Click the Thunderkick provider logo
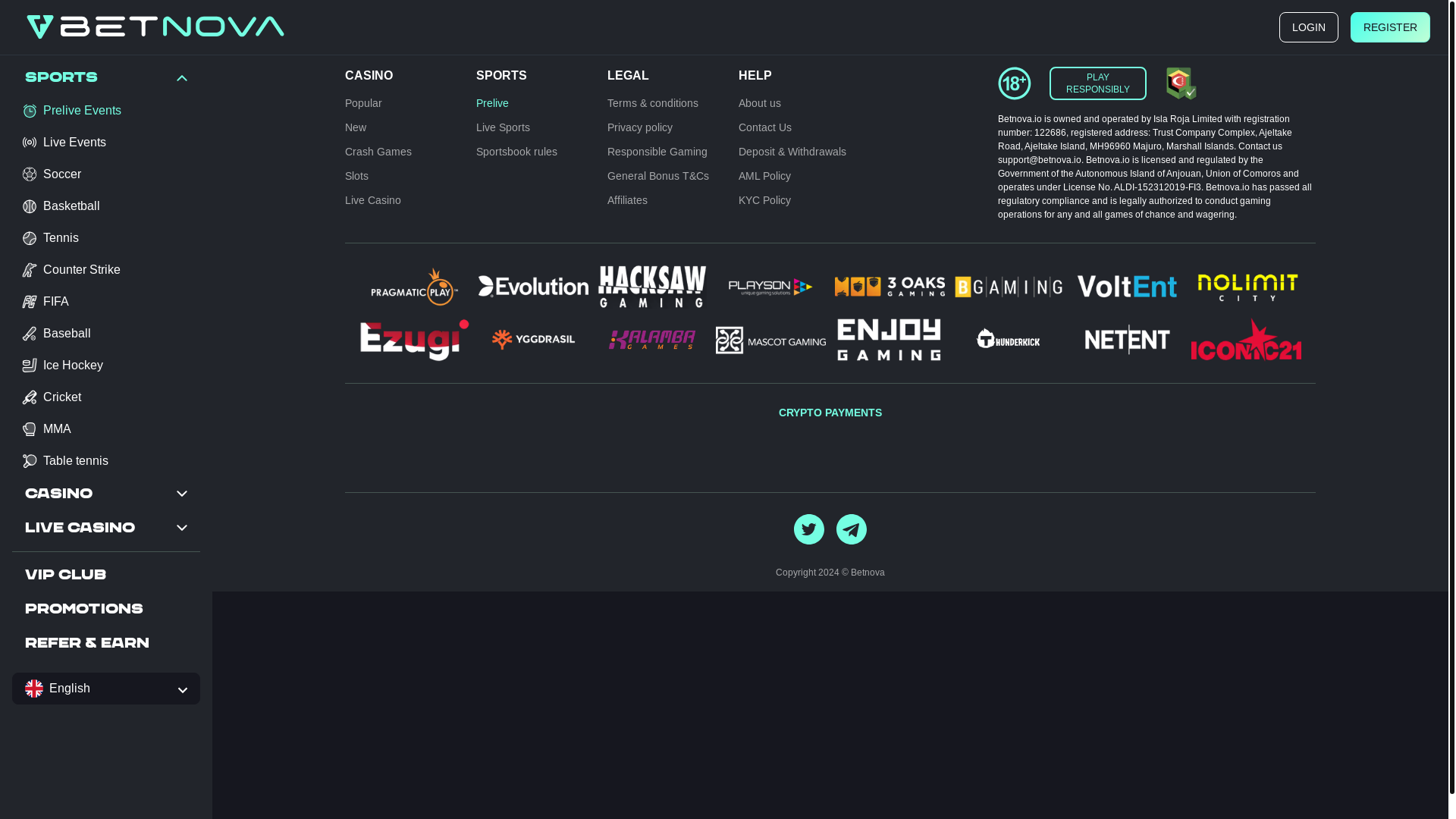 [1009, 338]
